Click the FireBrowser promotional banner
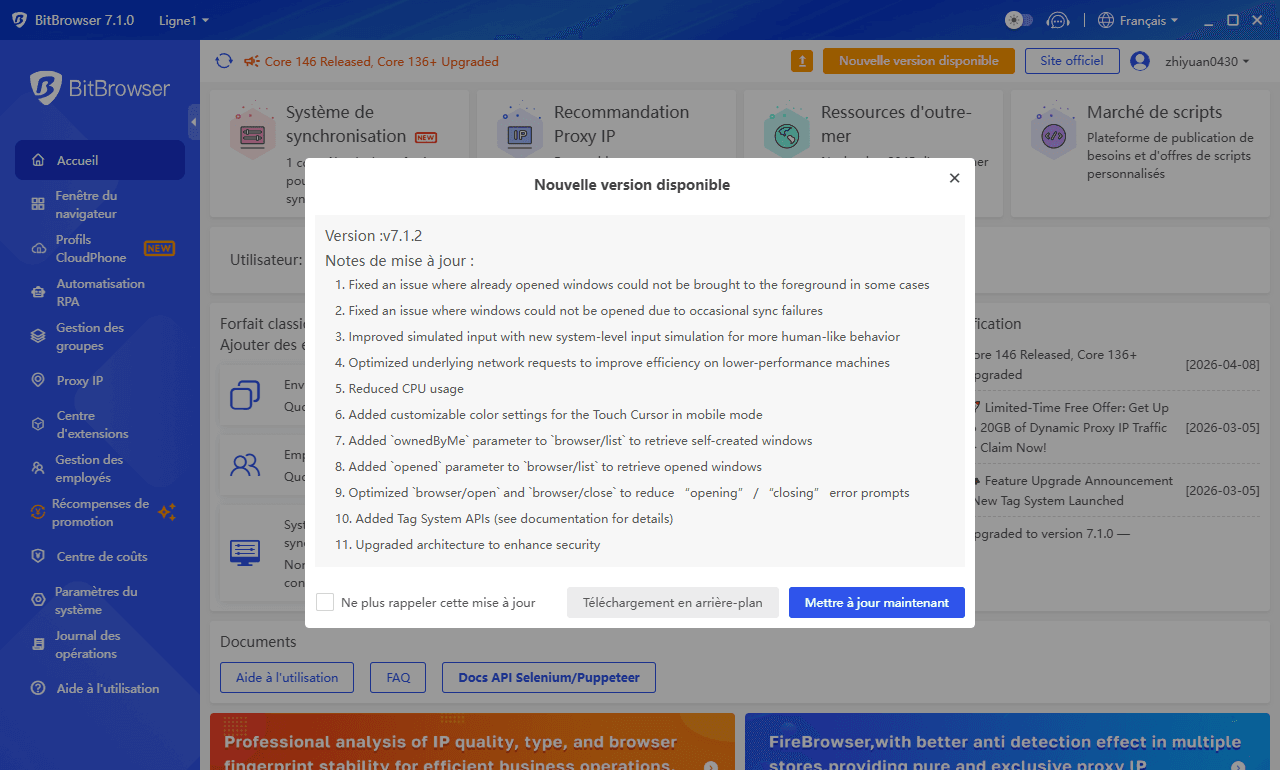This screenshot has height=770, width=1280. 1008,741
